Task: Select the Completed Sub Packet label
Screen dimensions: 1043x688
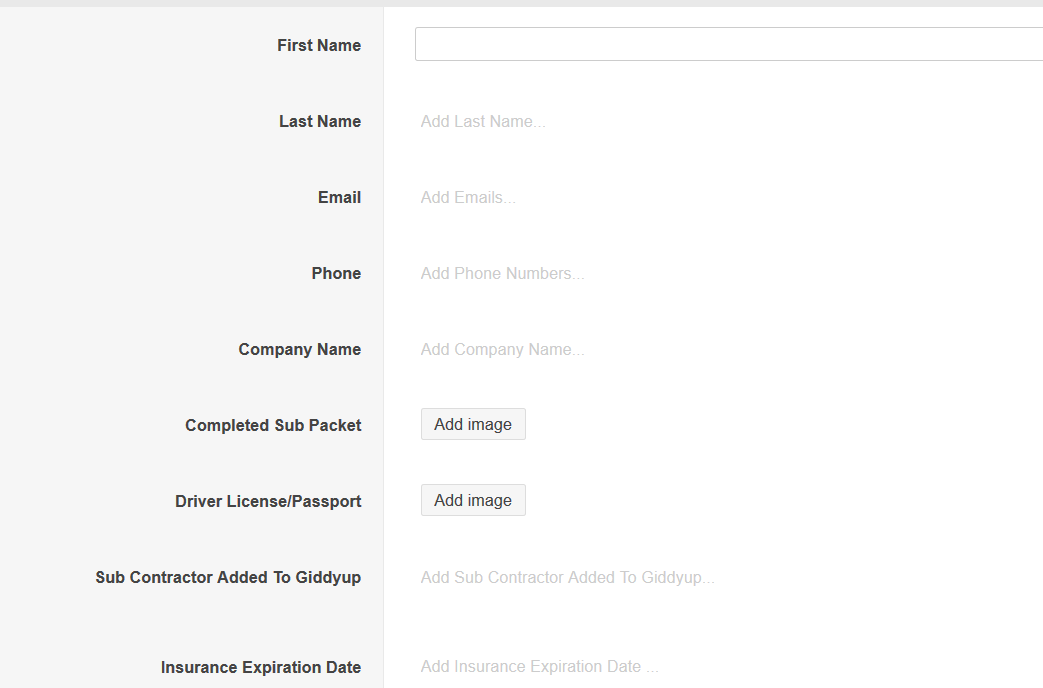Action: click(x=273, y=425)
